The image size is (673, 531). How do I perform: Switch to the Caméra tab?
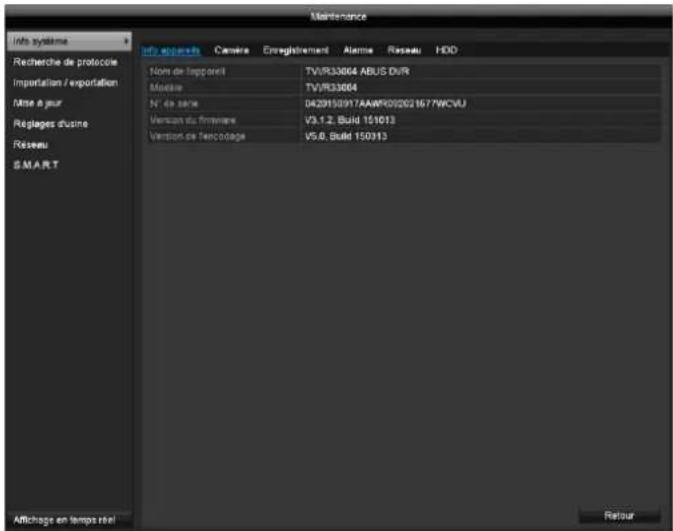pos(231,51)
